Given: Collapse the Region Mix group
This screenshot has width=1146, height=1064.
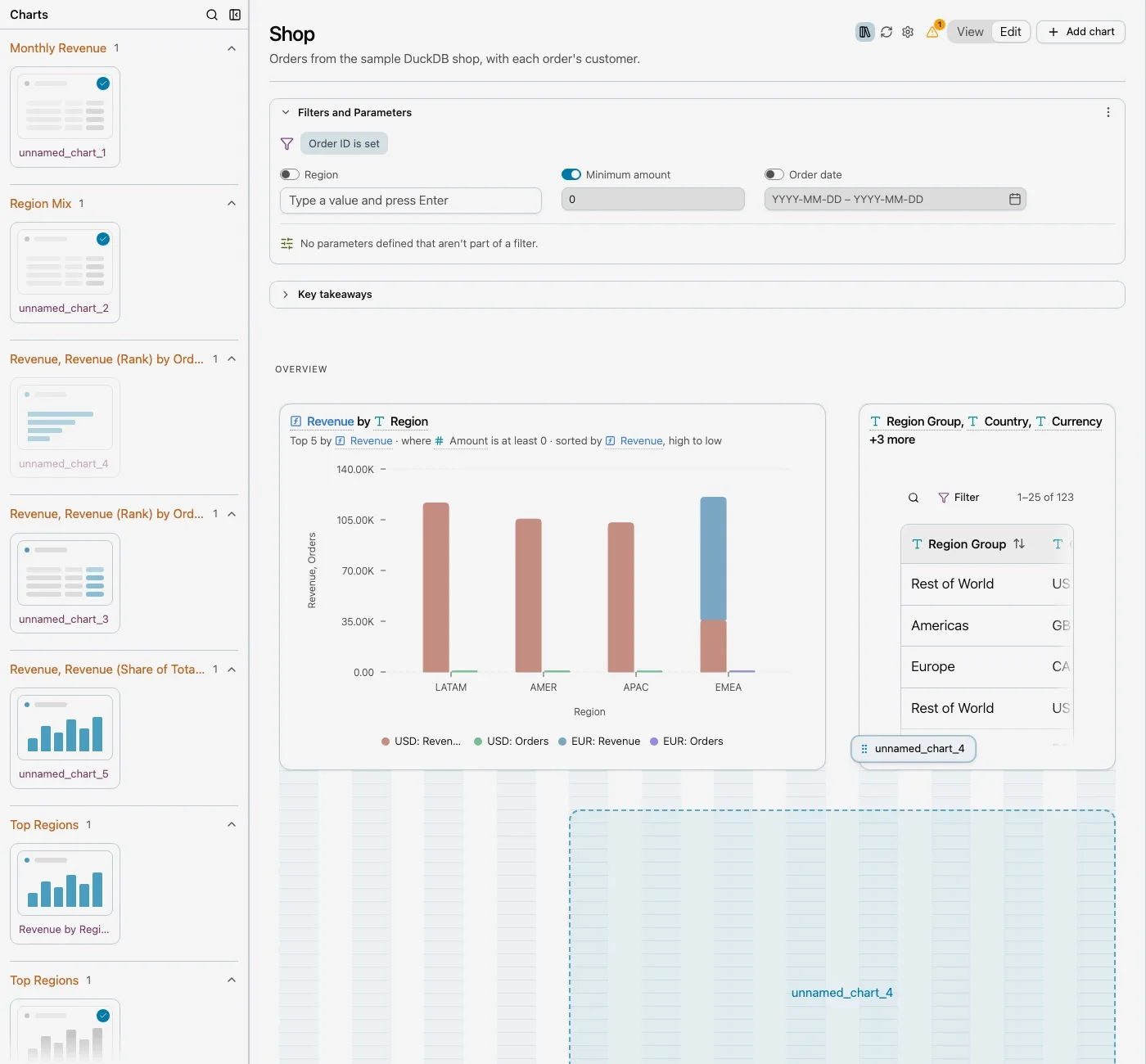Looking at the screenshot, I should click(x=232, y=203).
